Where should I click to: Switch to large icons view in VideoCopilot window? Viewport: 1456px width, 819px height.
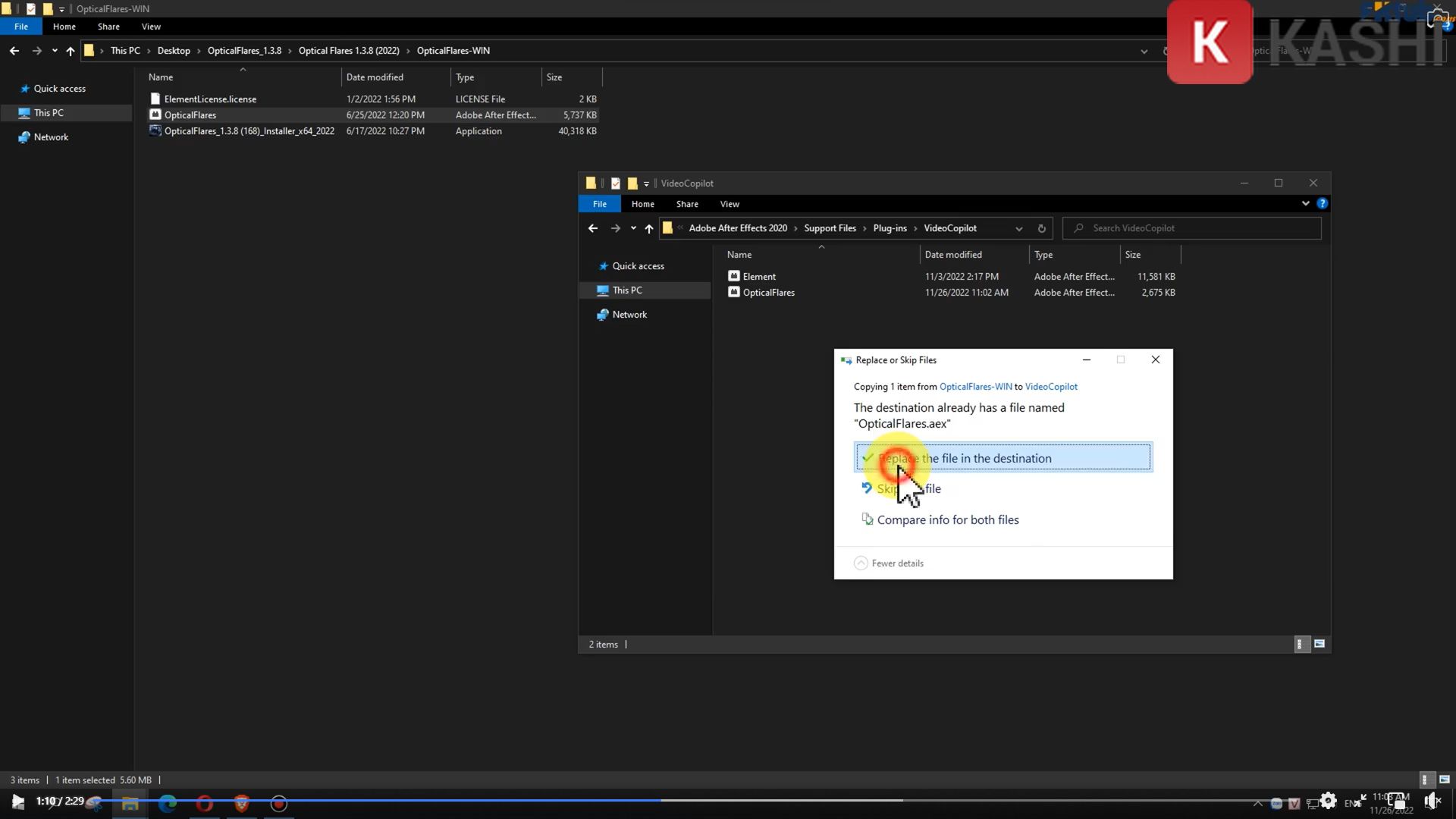[1319, 644]
